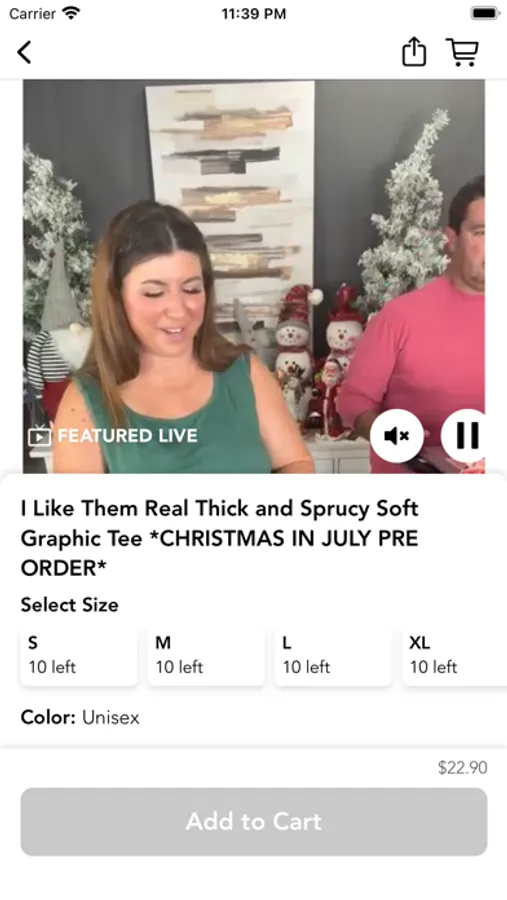
Task: Tap the FEATURED LIVE label text
Action: coord(127,436)
